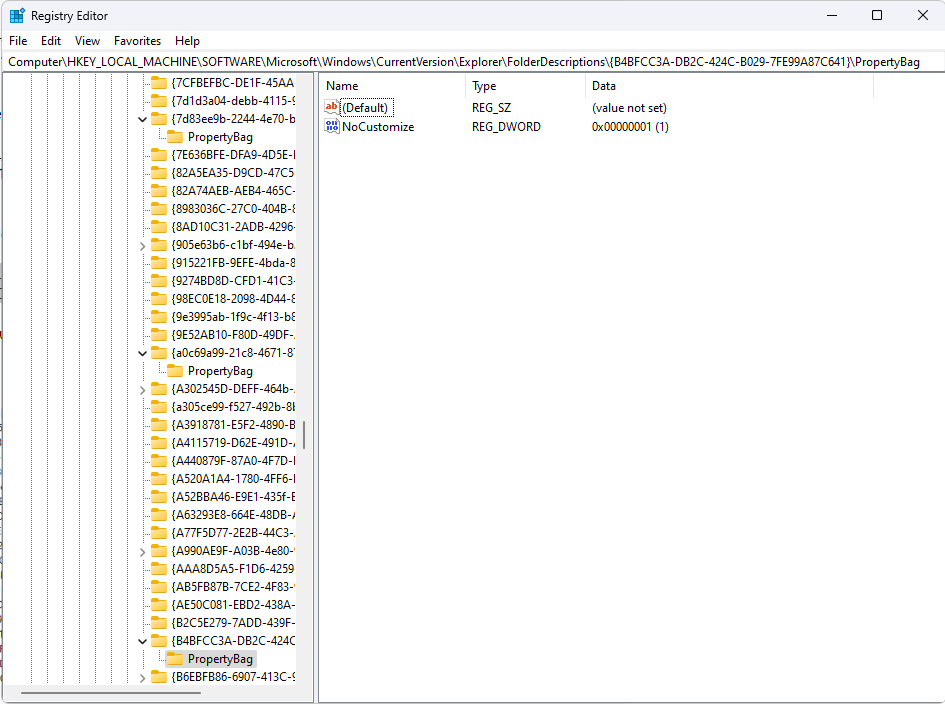Select the (Default) value name
The width and height of the screenshot is (945, 704).
[366, 108]
